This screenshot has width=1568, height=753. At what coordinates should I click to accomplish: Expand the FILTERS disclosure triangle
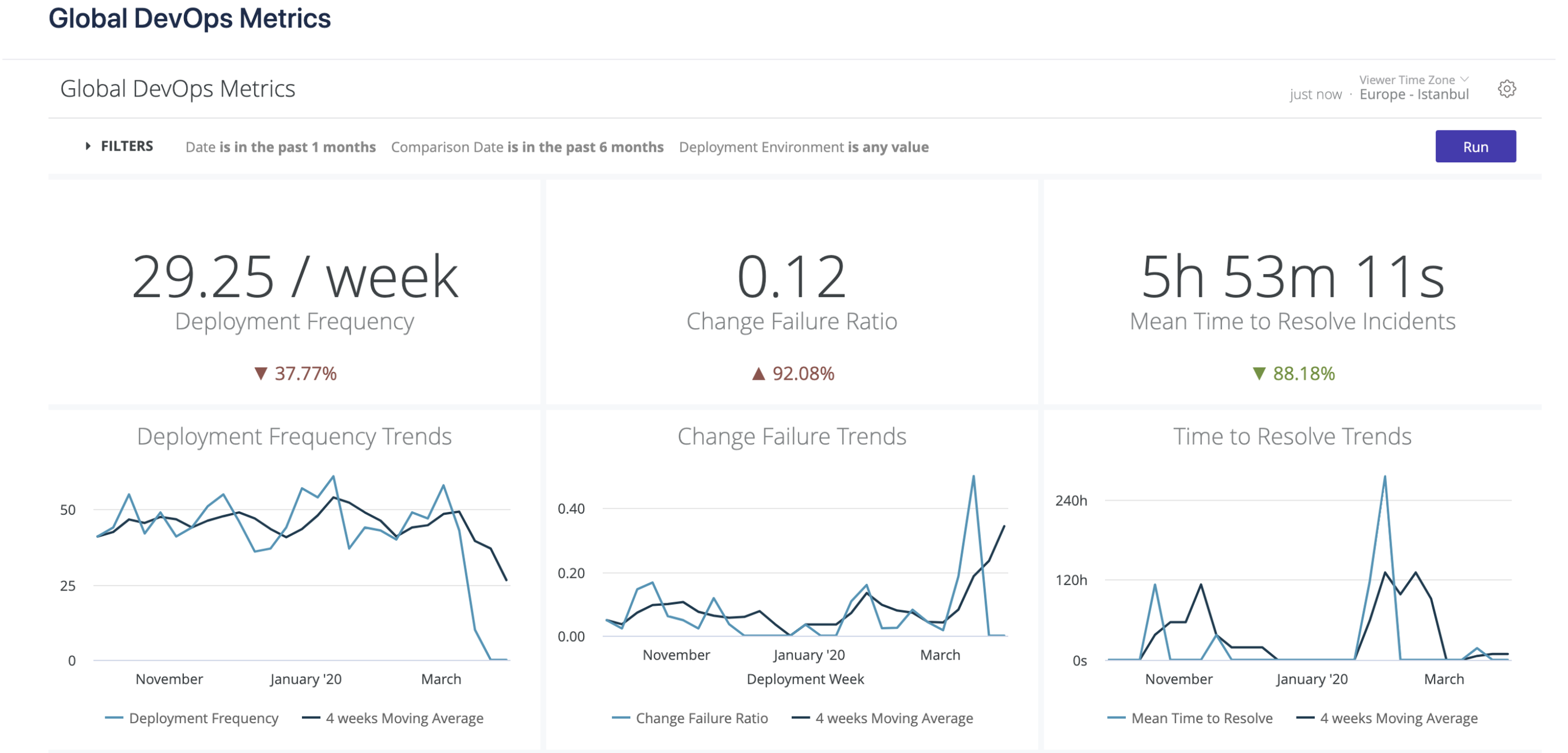88,146
